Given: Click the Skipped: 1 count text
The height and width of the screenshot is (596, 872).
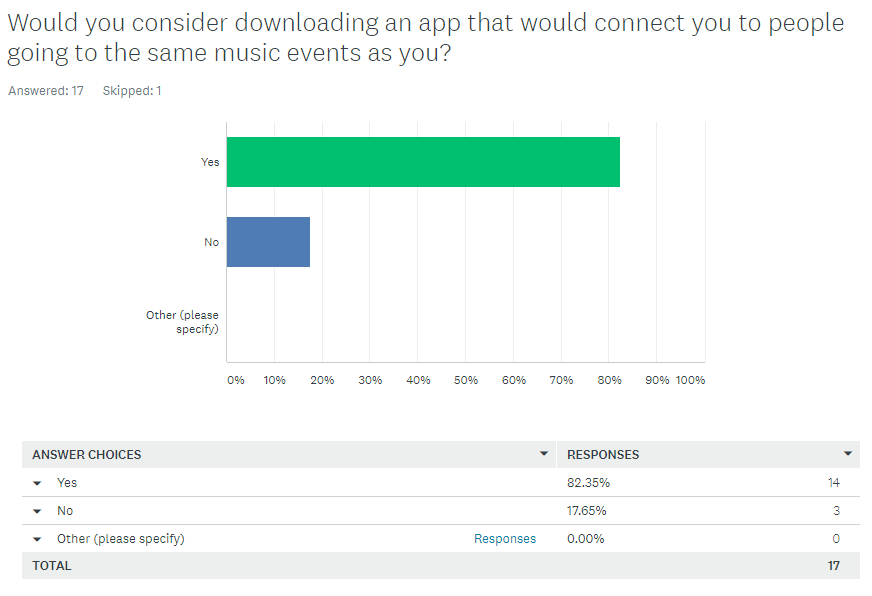Looking at the screenshot, I should point(132,91).
